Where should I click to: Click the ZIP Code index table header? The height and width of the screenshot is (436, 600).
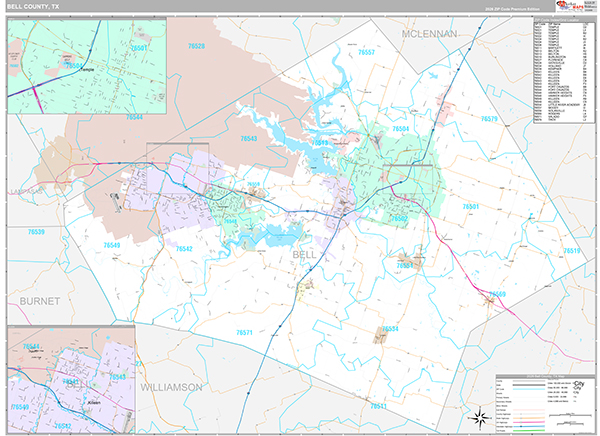coord(564,20)
